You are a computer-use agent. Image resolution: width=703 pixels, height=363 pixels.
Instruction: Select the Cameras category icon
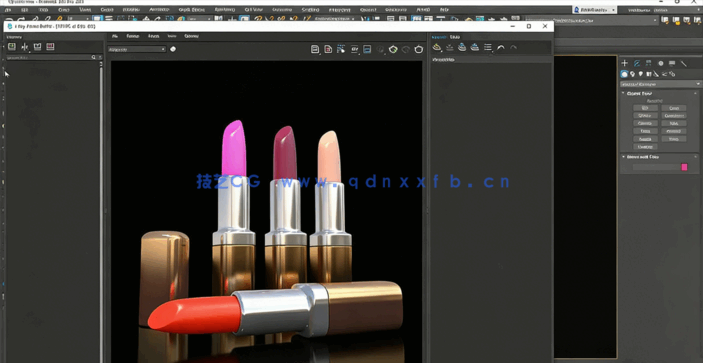click(x=649, y=74)
